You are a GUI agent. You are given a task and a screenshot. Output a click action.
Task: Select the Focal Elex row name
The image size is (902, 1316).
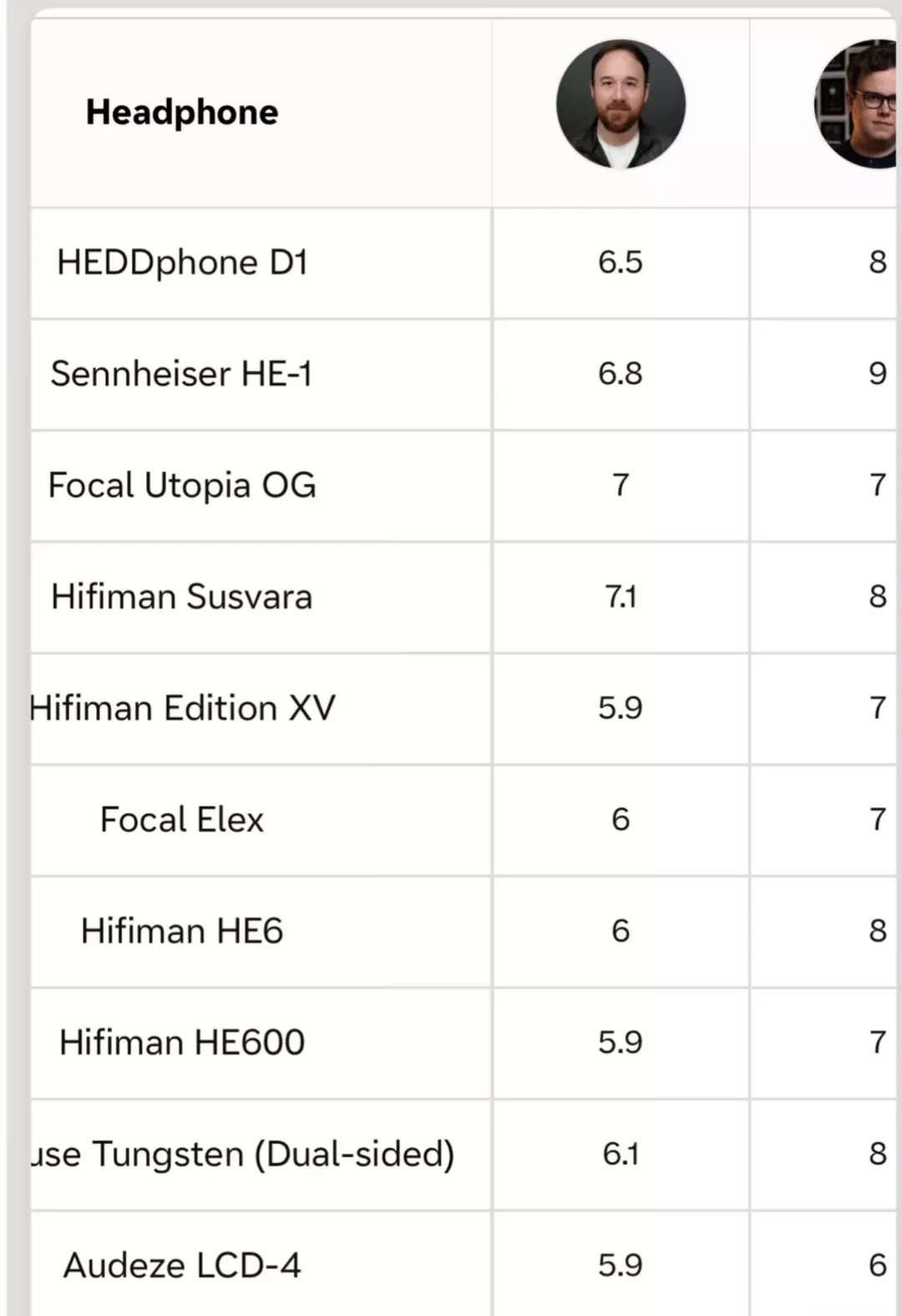[x=182, y=820]
